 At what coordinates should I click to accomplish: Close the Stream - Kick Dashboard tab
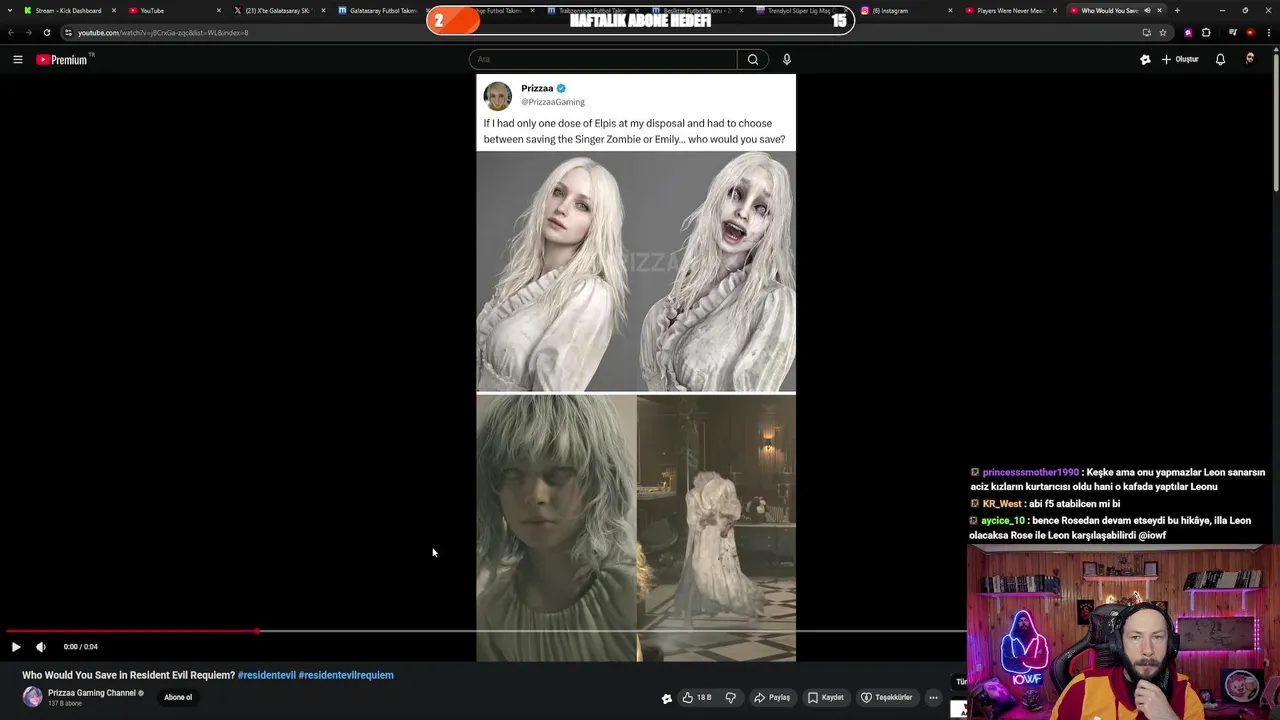coord(114,10)
